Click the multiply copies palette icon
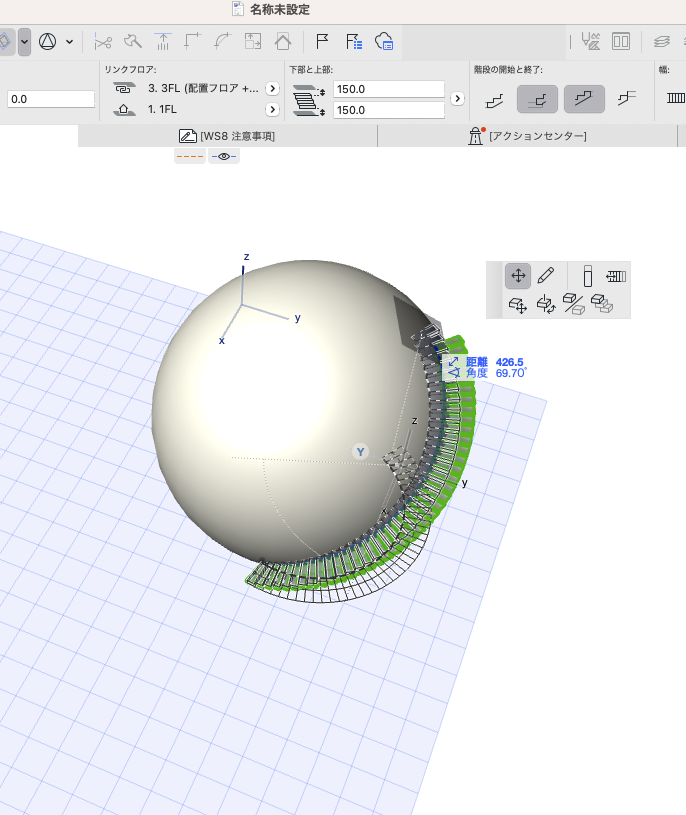 click(602, 304)
